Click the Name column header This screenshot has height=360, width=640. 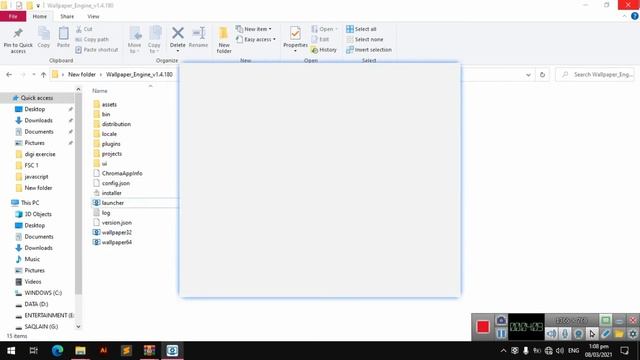tap(100, 91)
